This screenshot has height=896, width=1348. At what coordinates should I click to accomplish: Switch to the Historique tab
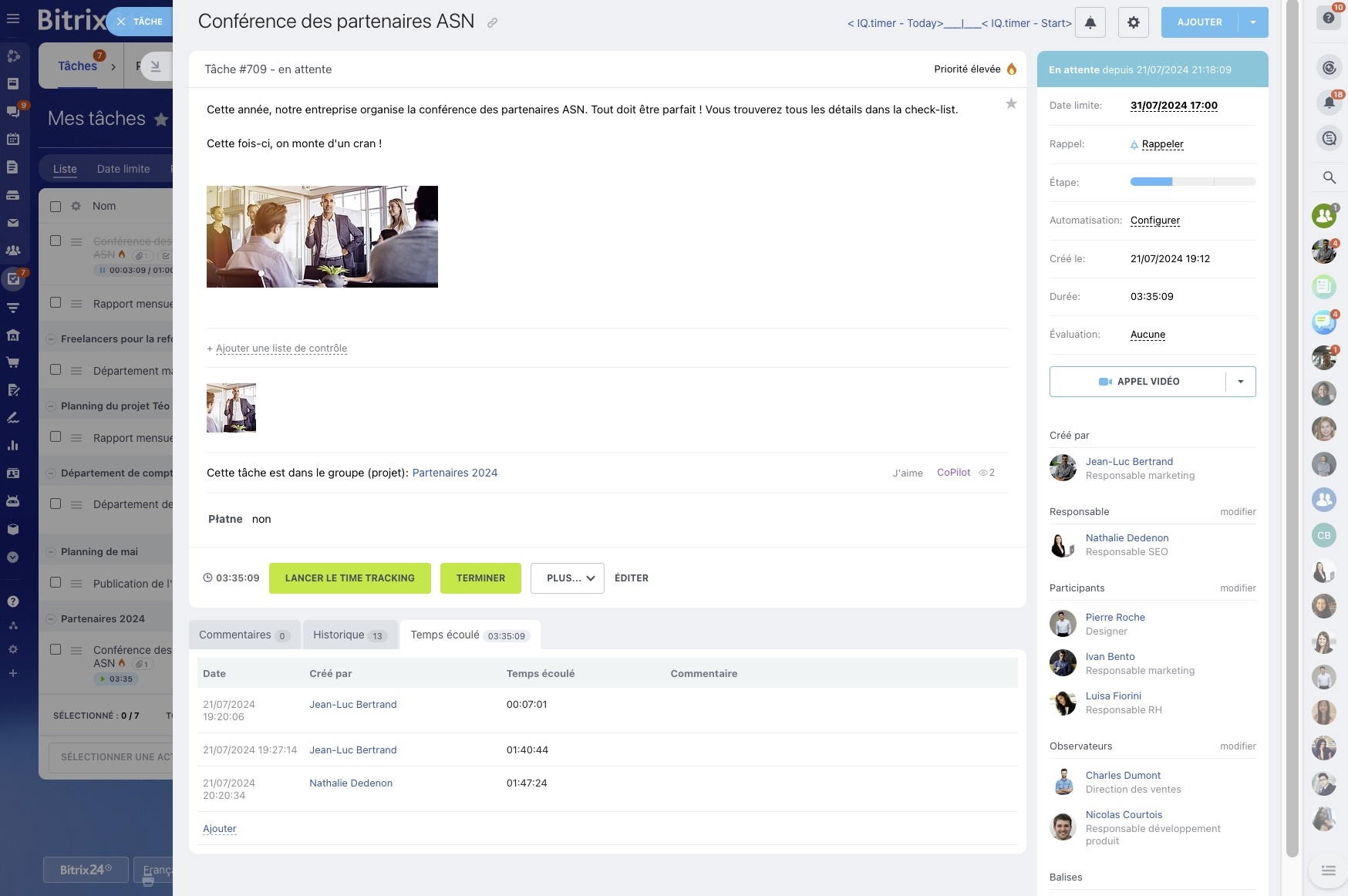pos(349,635)
